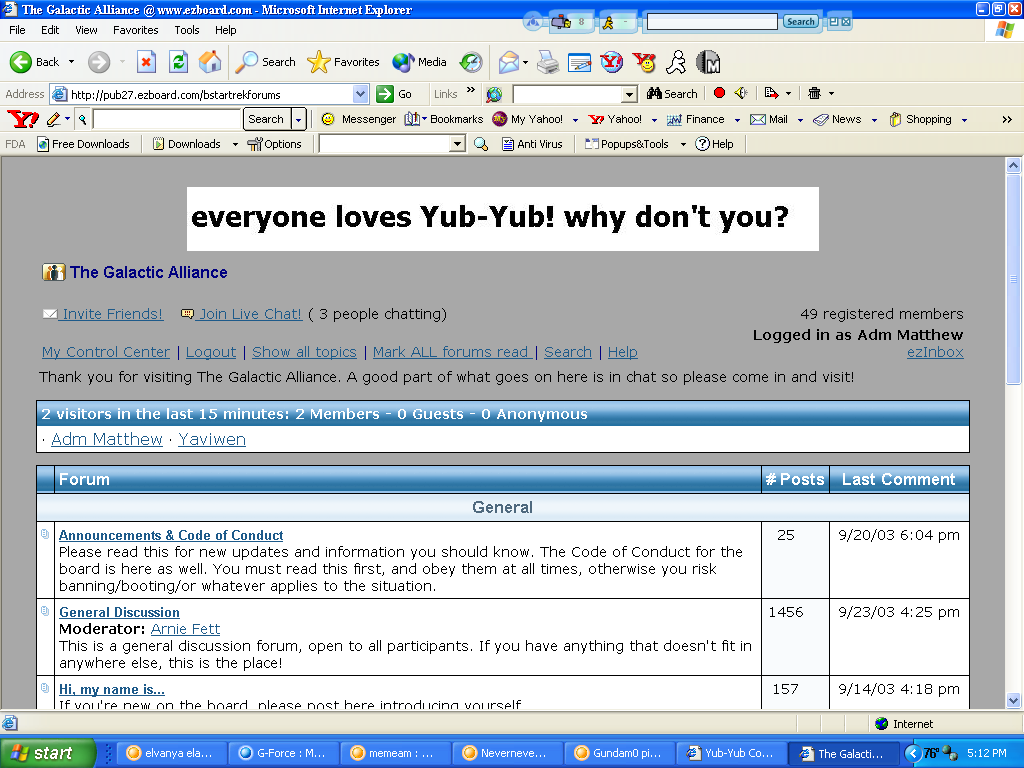Open My Control Center link

106,352
